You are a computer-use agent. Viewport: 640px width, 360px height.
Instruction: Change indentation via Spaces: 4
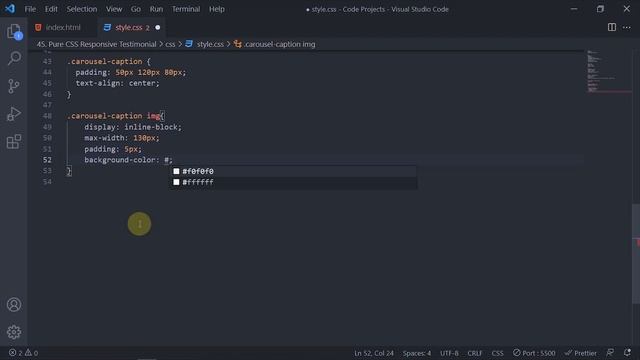[417, 353]
